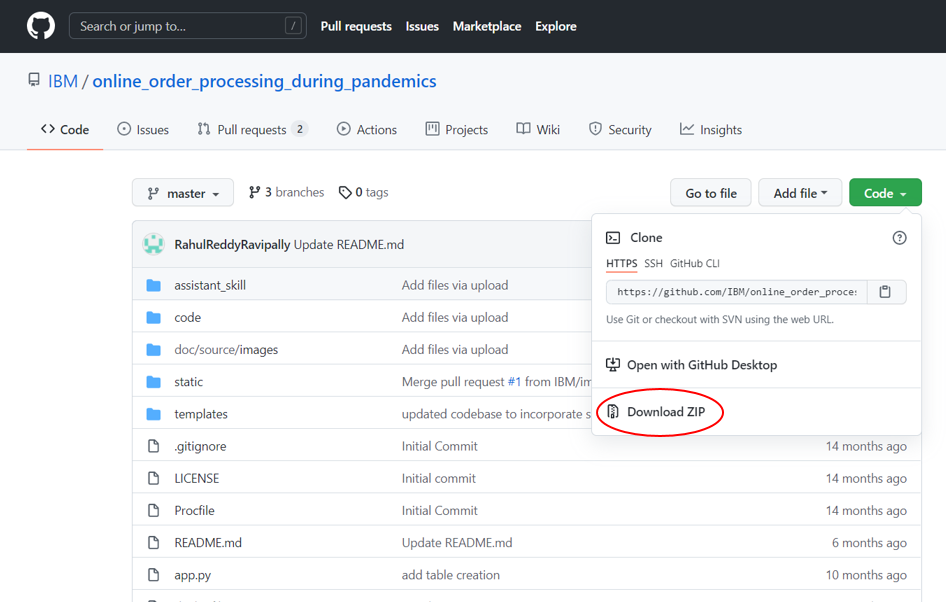946x602 pixels.
Task: Click the Go to file button
Action: click(x=711, y=193)
